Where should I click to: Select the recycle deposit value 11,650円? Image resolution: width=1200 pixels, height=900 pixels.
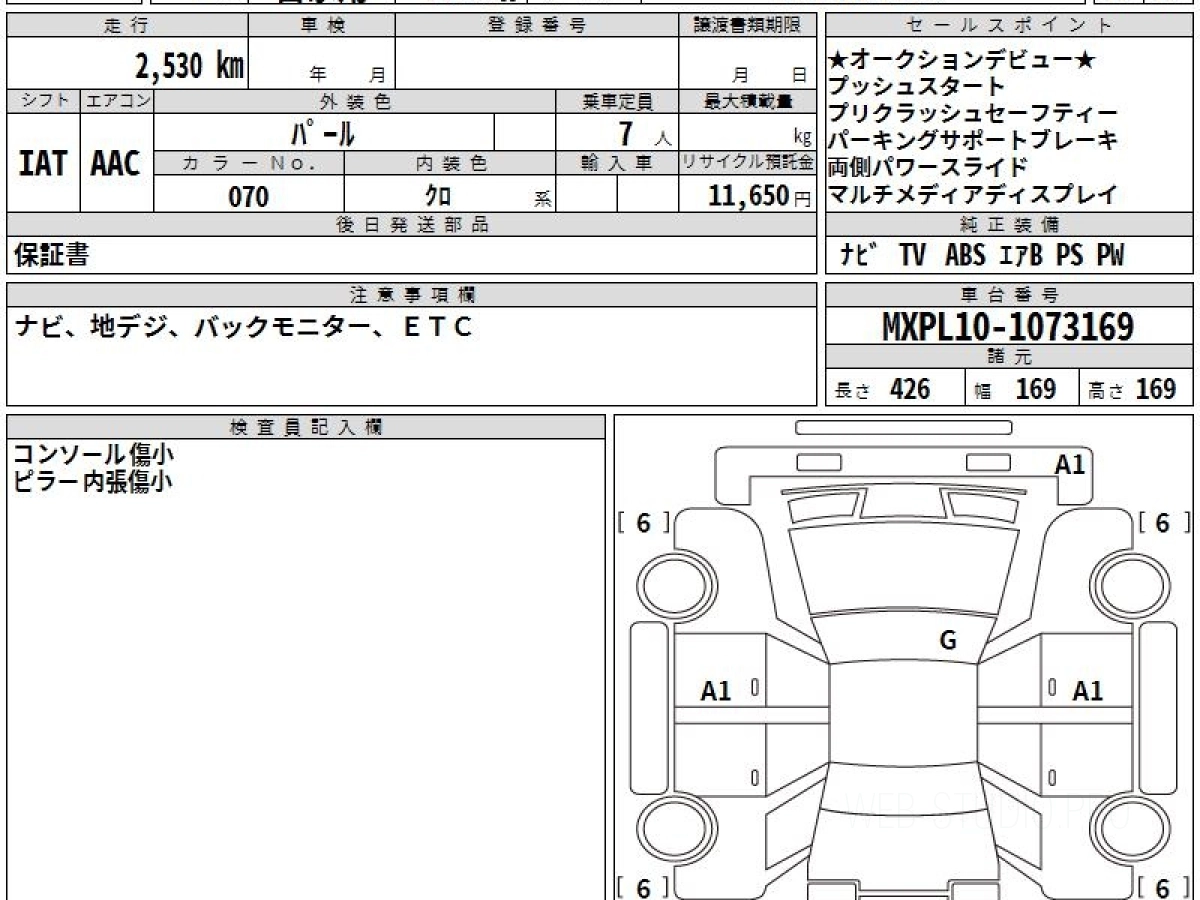[x=759, y=196]
